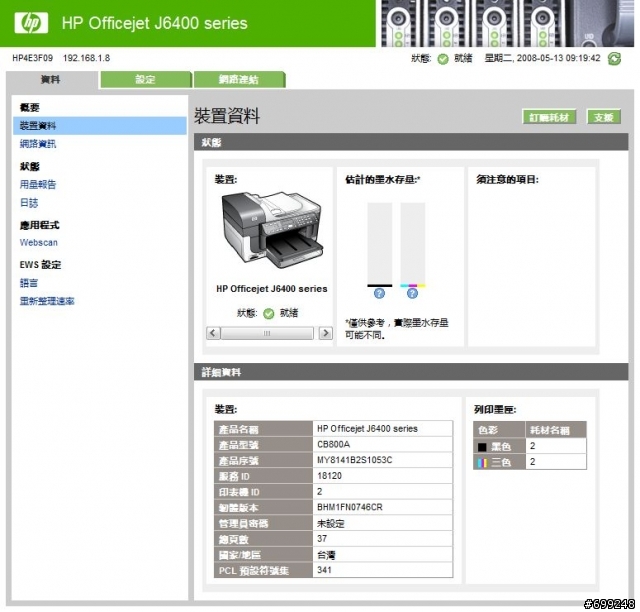The image size is (640, 612).
Task: Open 日誌 sidebar link
Action: 29,203
